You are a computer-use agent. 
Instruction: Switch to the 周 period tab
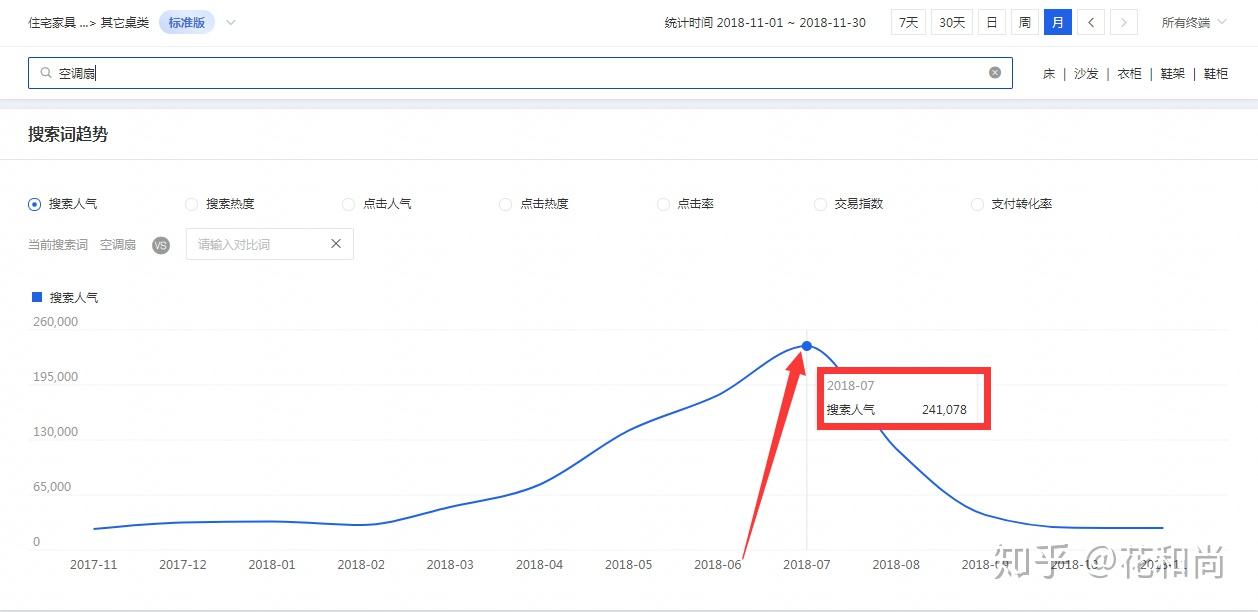(1025, 22)
